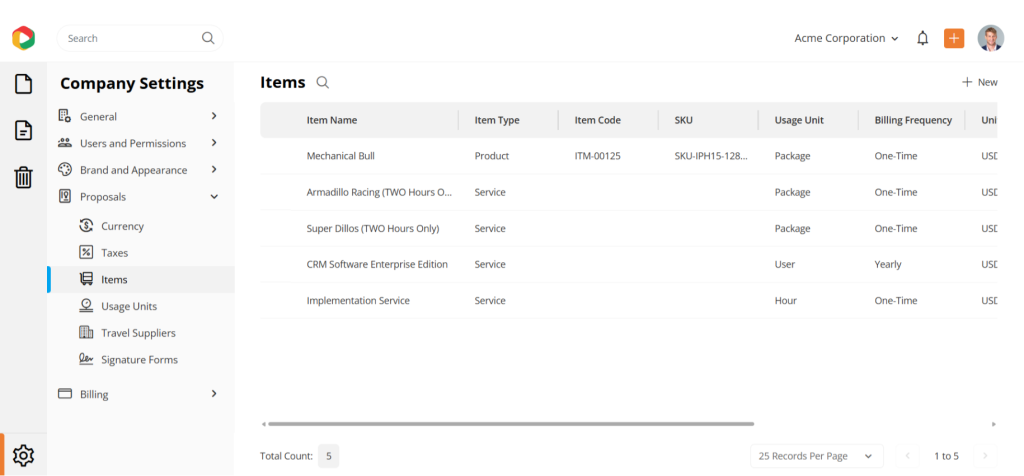This screenshot has width=1024, height=476.
Task: Click the user profile avatar
Action: click(x=990, y=38)
